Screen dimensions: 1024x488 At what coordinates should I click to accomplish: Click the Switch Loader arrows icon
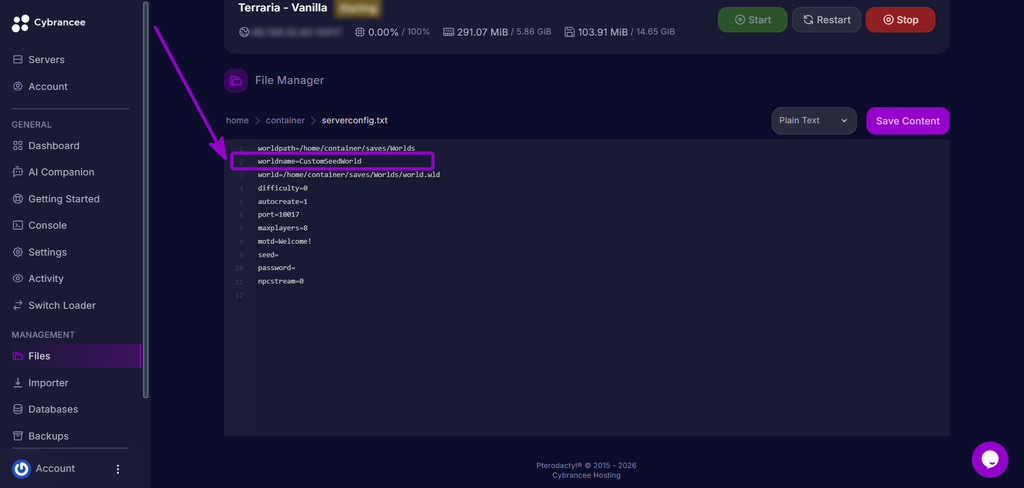click(18, 305)
